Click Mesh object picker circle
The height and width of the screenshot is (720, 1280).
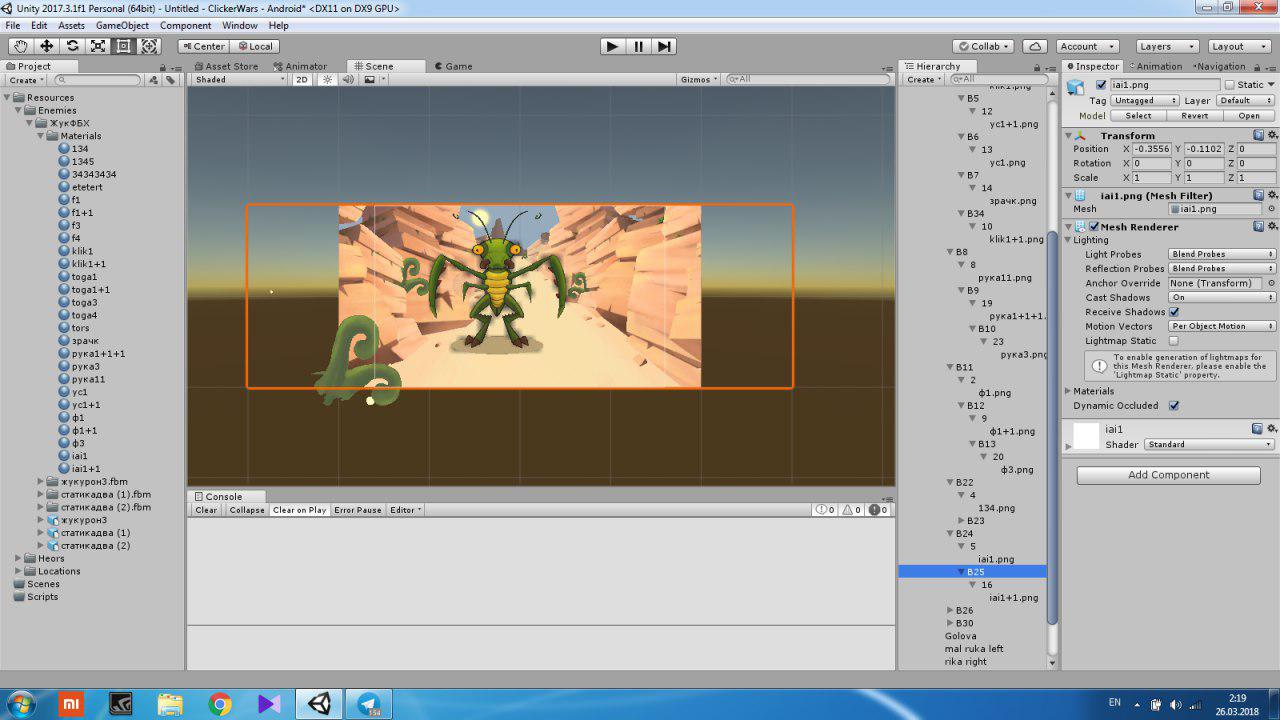[1271, 209]
